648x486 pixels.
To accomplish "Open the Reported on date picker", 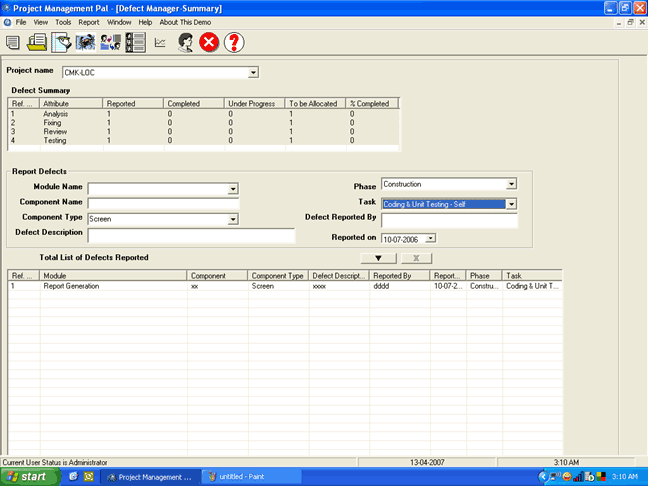I will coord(431,238).
